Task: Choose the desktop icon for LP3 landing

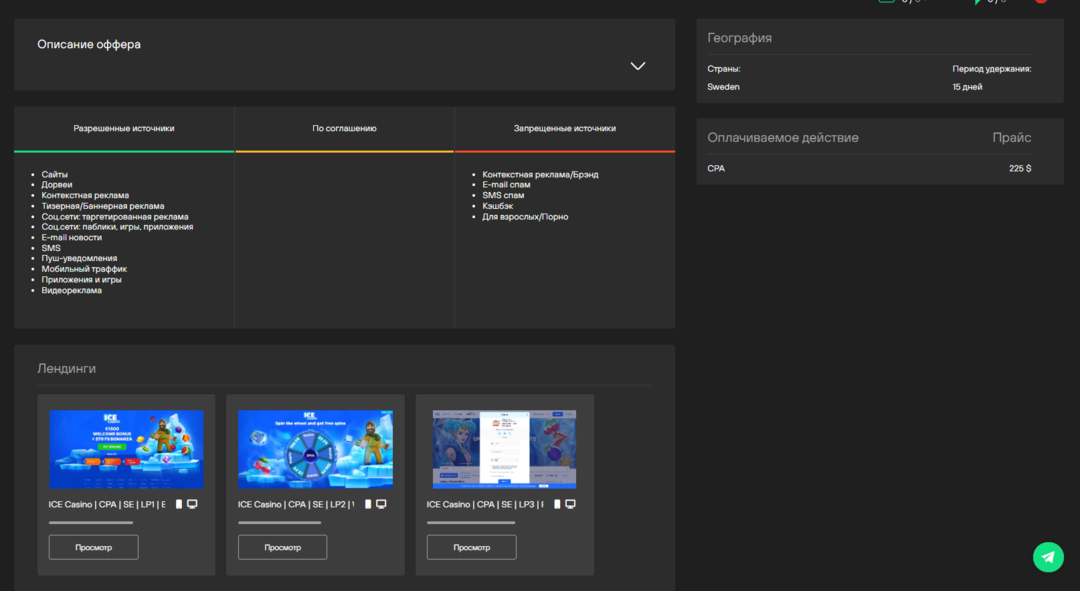Action: [x=570, y=504]
